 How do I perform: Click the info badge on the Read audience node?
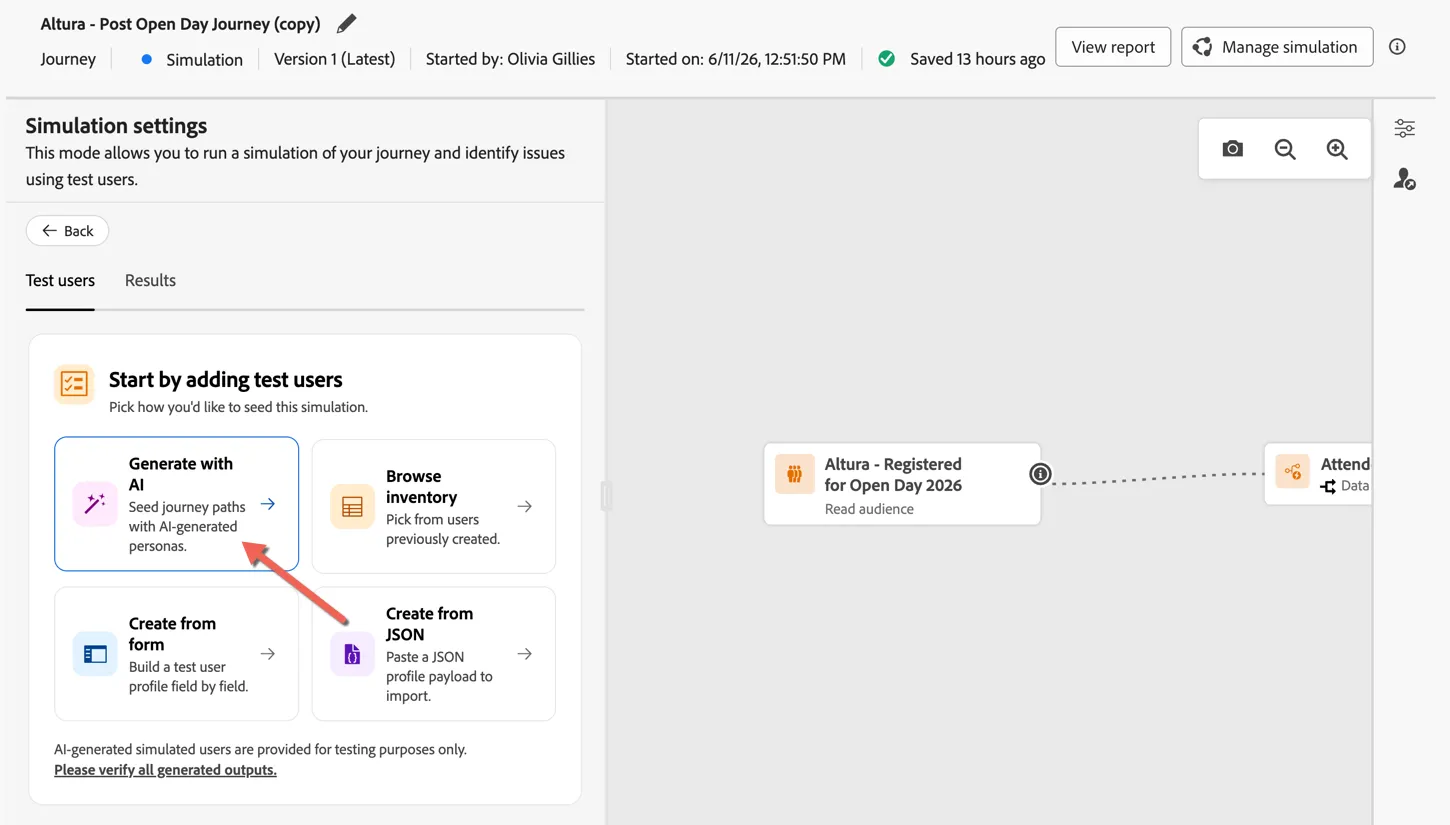point(1040,474)
